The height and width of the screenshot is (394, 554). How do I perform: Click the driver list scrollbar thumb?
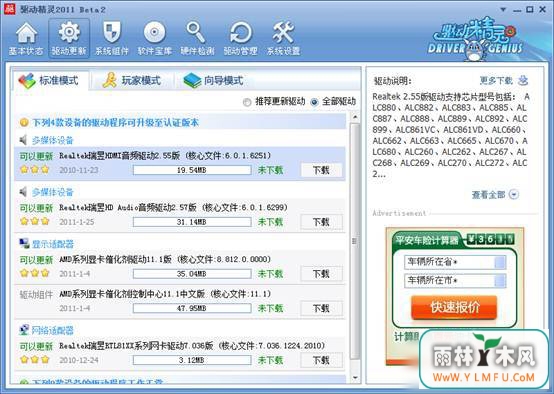pyautogui.click(x=355, y=241)
